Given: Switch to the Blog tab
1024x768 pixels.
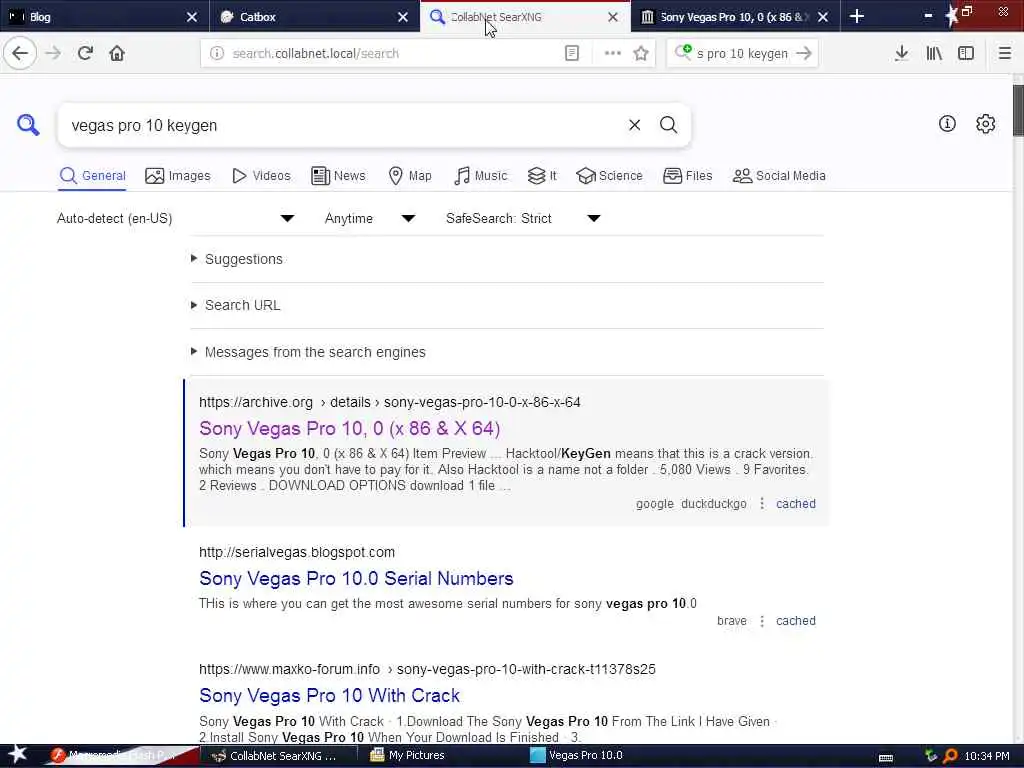Looking at the screenshot, I should [105, 17].
